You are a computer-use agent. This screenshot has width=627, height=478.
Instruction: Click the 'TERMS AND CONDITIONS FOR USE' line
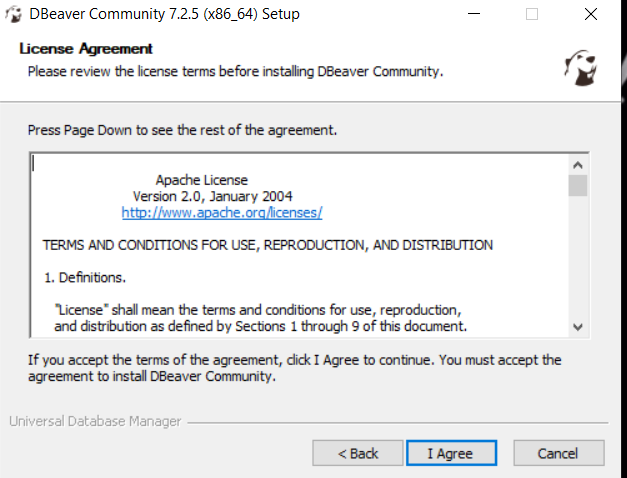tap(268, 245)
